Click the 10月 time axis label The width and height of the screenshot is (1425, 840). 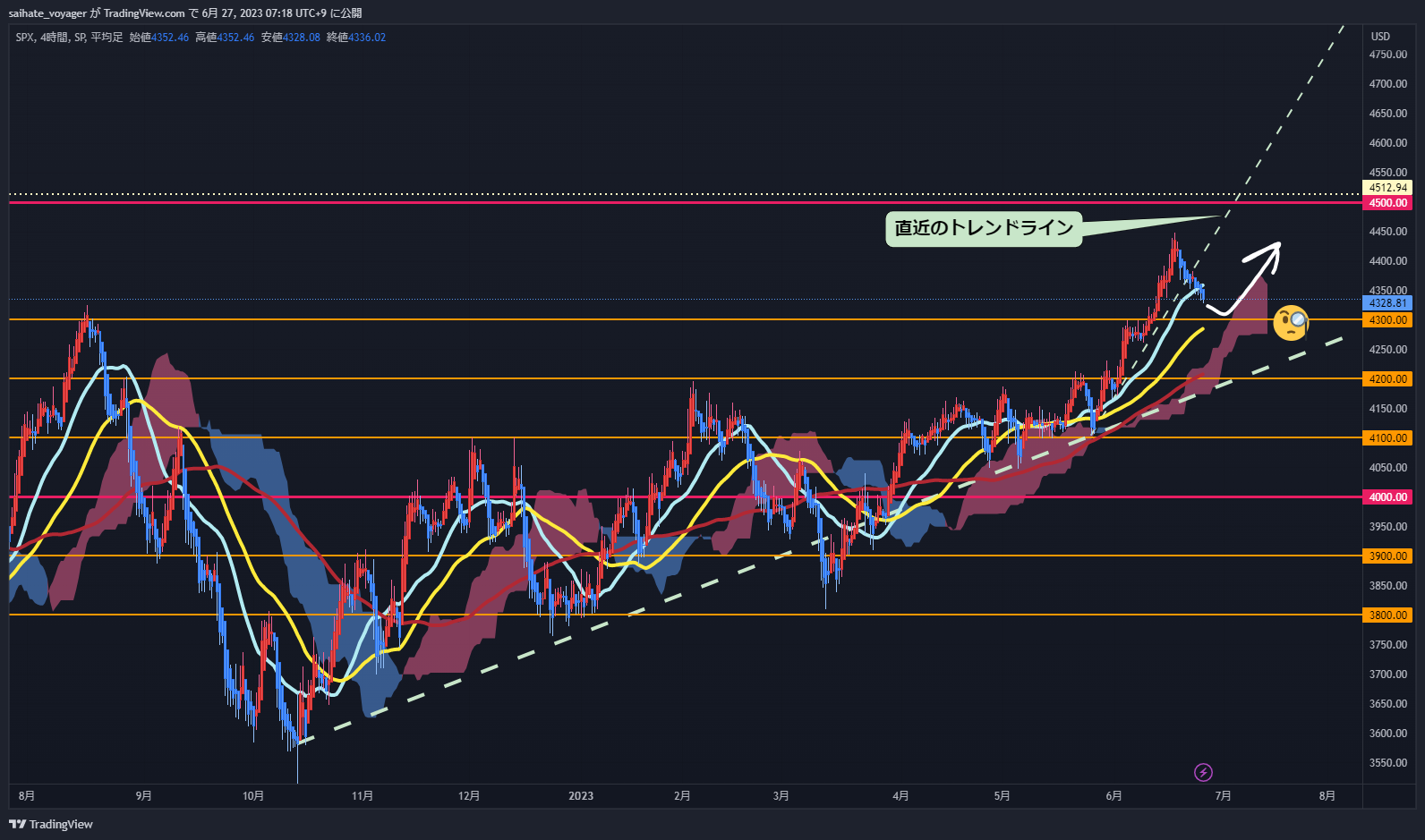coord(253,796)
